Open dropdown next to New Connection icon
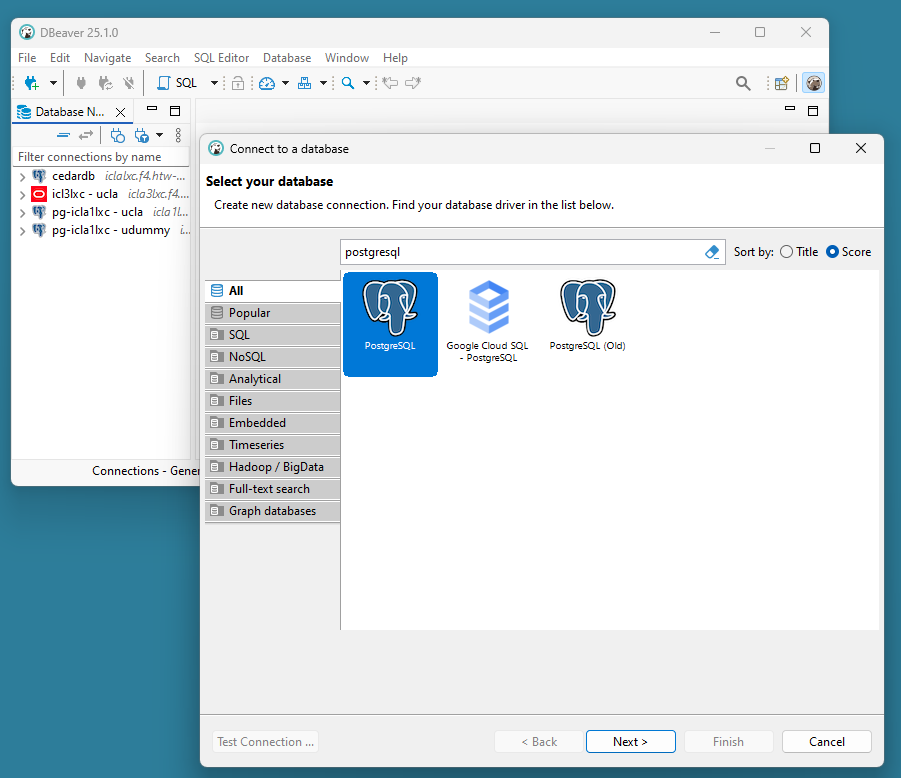Screen dimensions: 901x778 (53, 83)
